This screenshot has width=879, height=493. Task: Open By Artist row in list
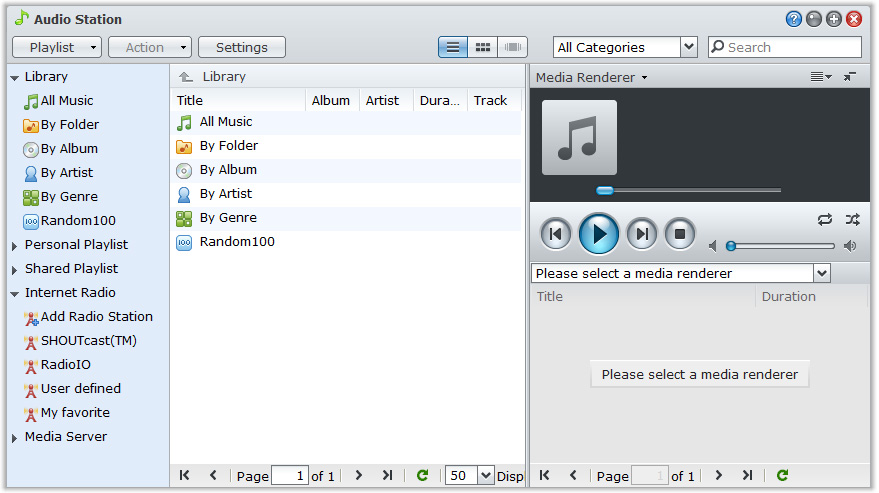346,194
